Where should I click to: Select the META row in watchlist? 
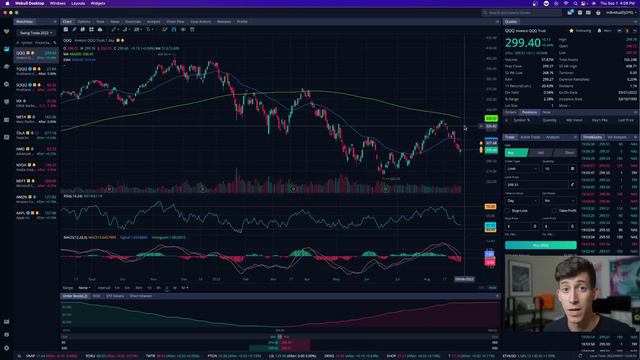pos(36,119)
